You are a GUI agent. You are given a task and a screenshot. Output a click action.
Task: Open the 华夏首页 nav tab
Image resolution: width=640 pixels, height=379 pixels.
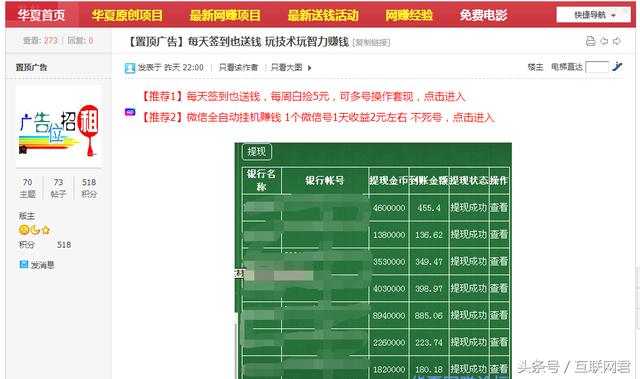(x=41, y=15)
